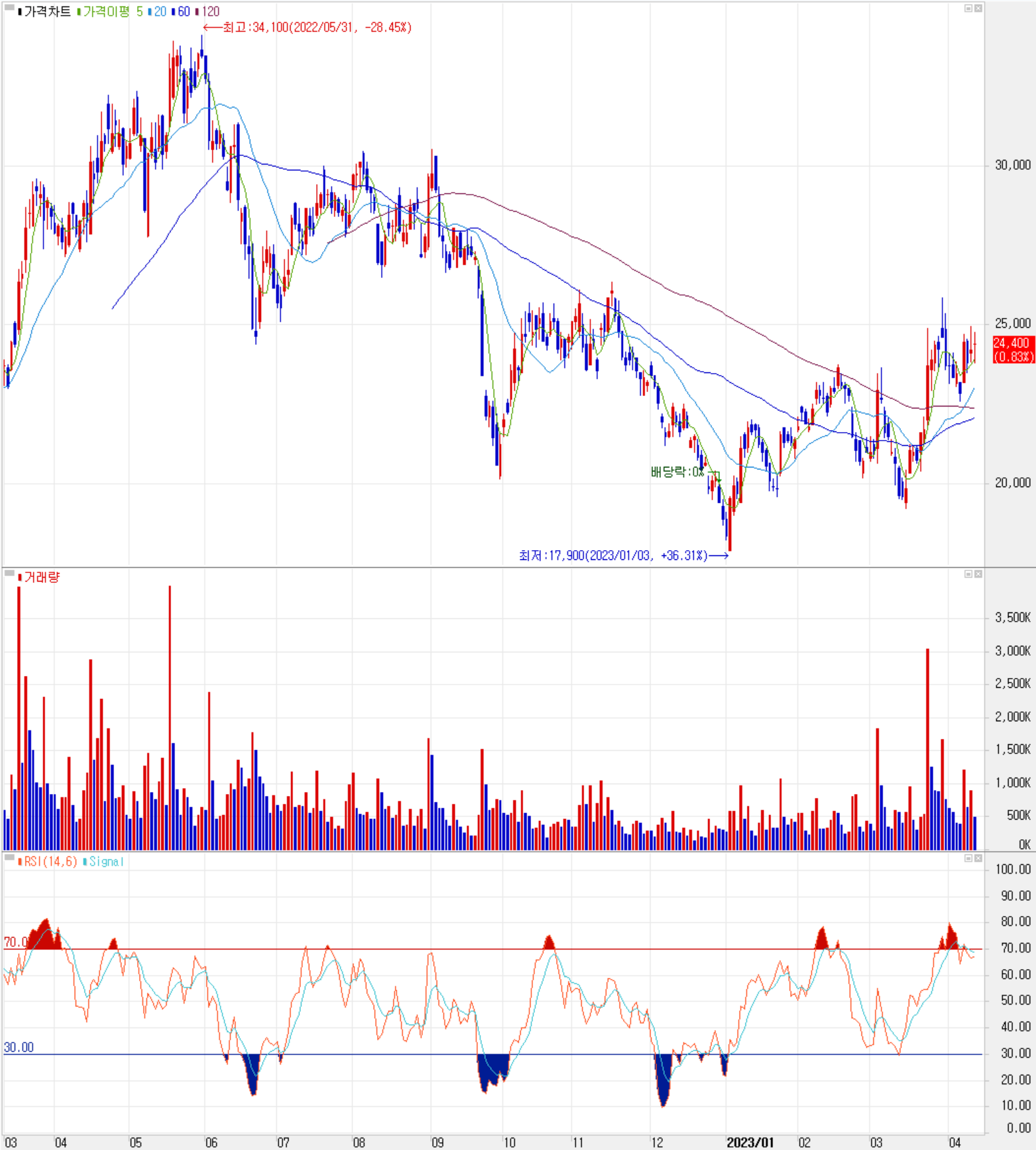Click the 5-day moving average legend
This screenshot has height=1150, width=1036.
click(x=140, y=11)
